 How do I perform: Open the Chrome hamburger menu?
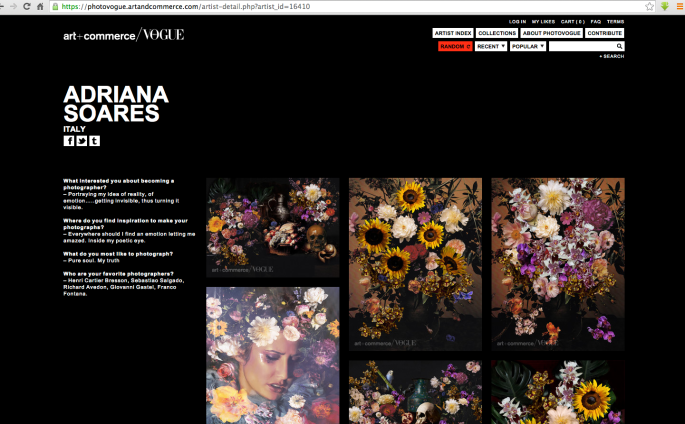pyautogui.click(x=677, y=6)
